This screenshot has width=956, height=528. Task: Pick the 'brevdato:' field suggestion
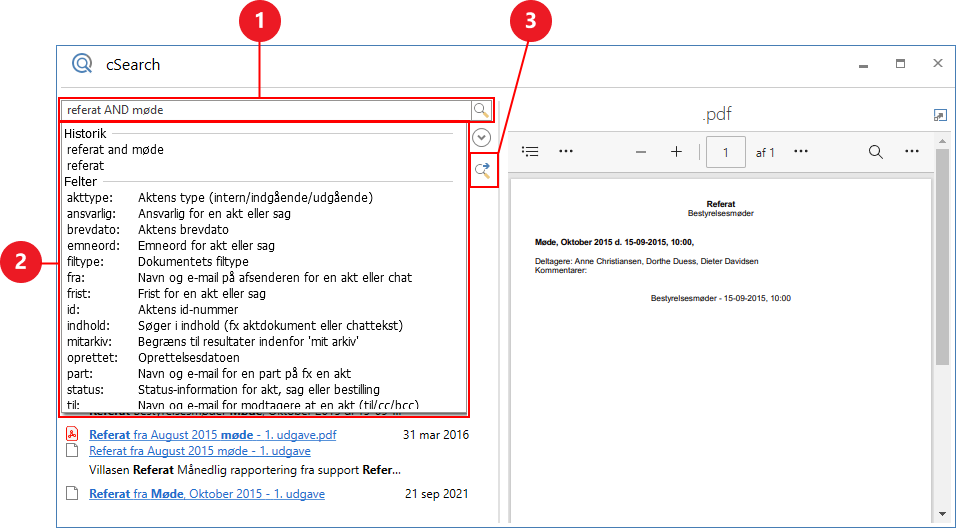(x=90, y=229)
